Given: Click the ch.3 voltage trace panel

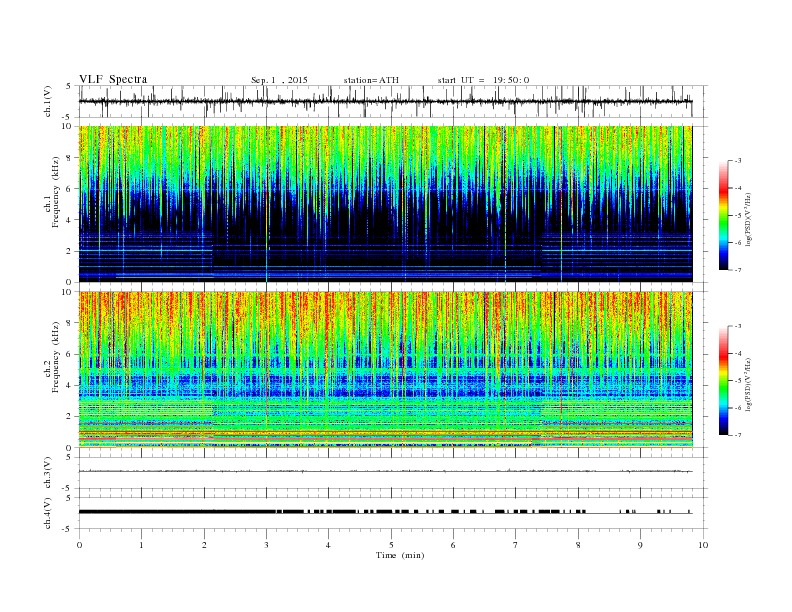Looking at the screenshot, I should coord(393,473).
